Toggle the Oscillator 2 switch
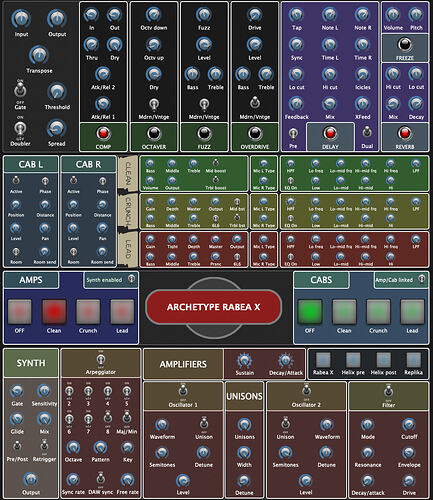This screenshot has width=433, height=500. pyautogui.click(x=306, y=390)
